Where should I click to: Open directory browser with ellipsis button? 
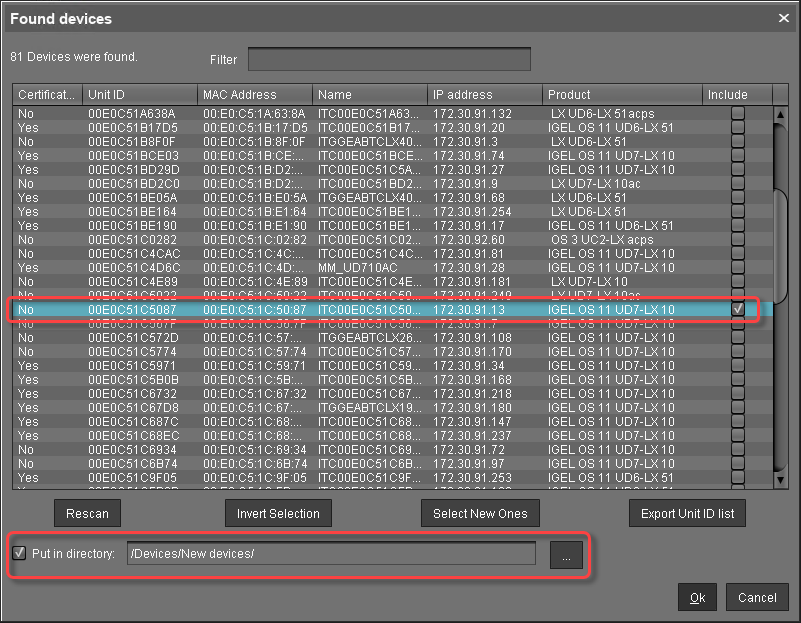(x=565, y=555)
